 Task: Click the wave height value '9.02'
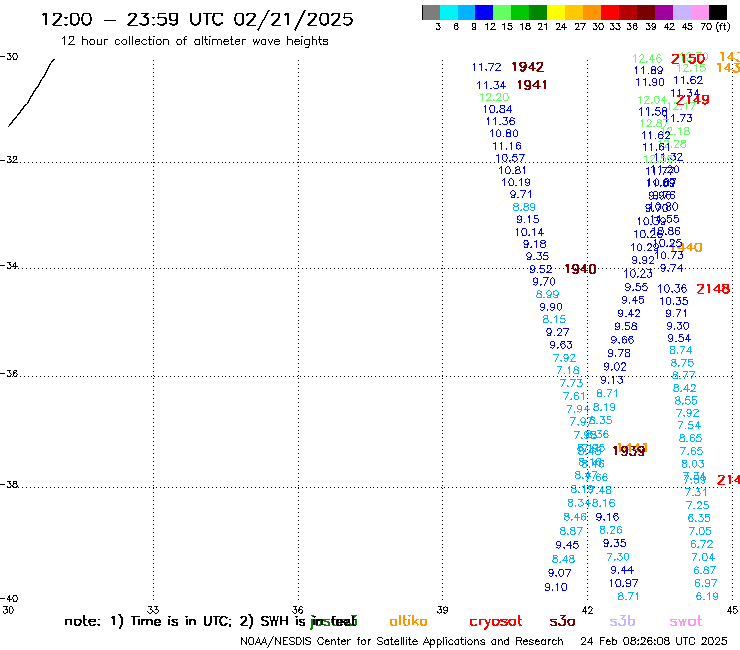[x=615, y=367]
